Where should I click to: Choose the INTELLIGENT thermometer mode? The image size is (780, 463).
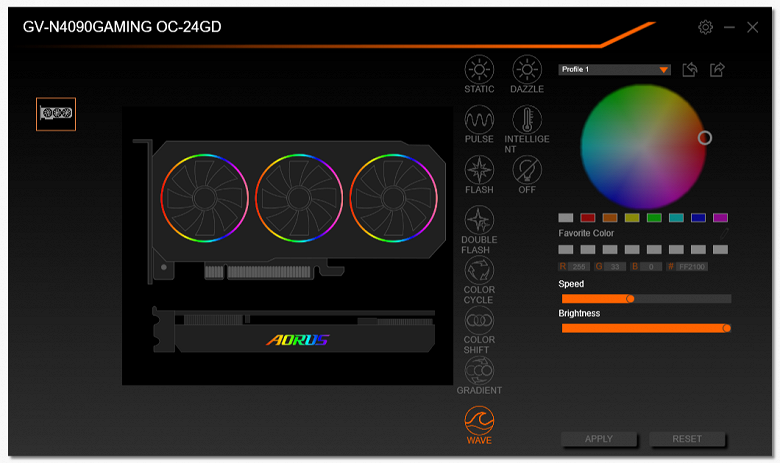click(x=527, y=129)
